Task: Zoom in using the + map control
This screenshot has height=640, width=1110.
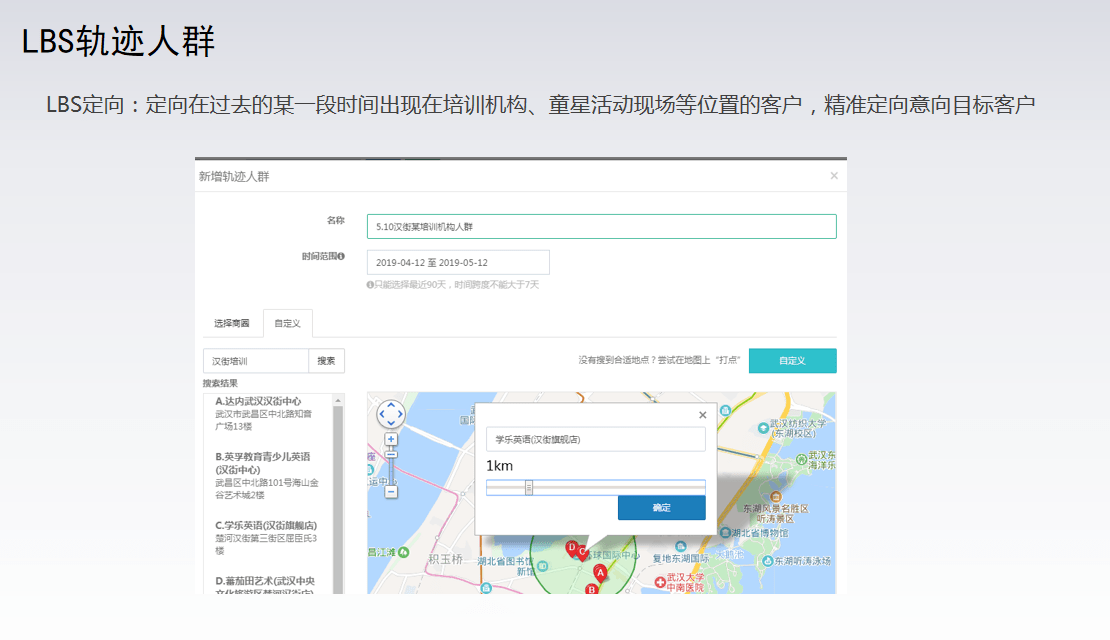Action: [390, 438]
